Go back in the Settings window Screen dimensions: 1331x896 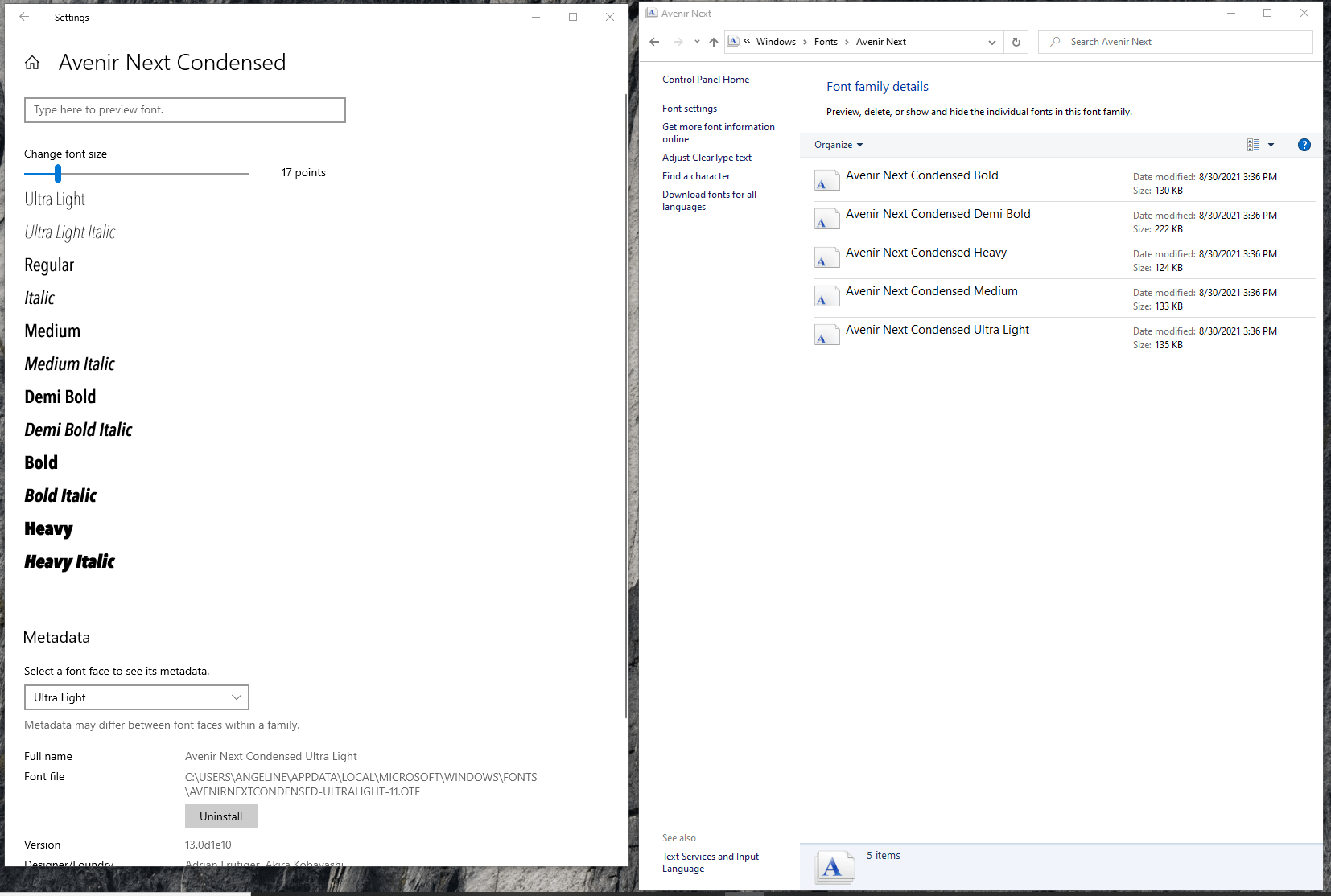click(x=24, y=17)
